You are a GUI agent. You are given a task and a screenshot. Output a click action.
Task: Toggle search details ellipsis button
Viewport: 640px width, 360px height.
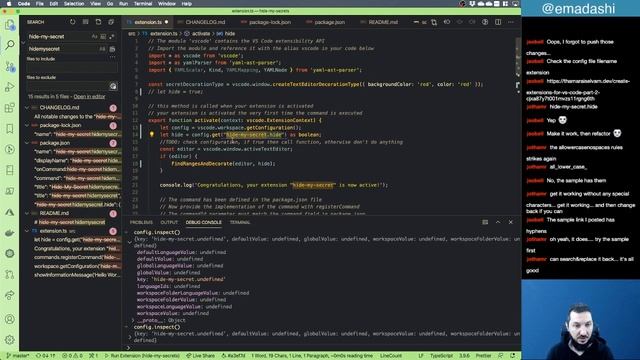coord(112,58)
